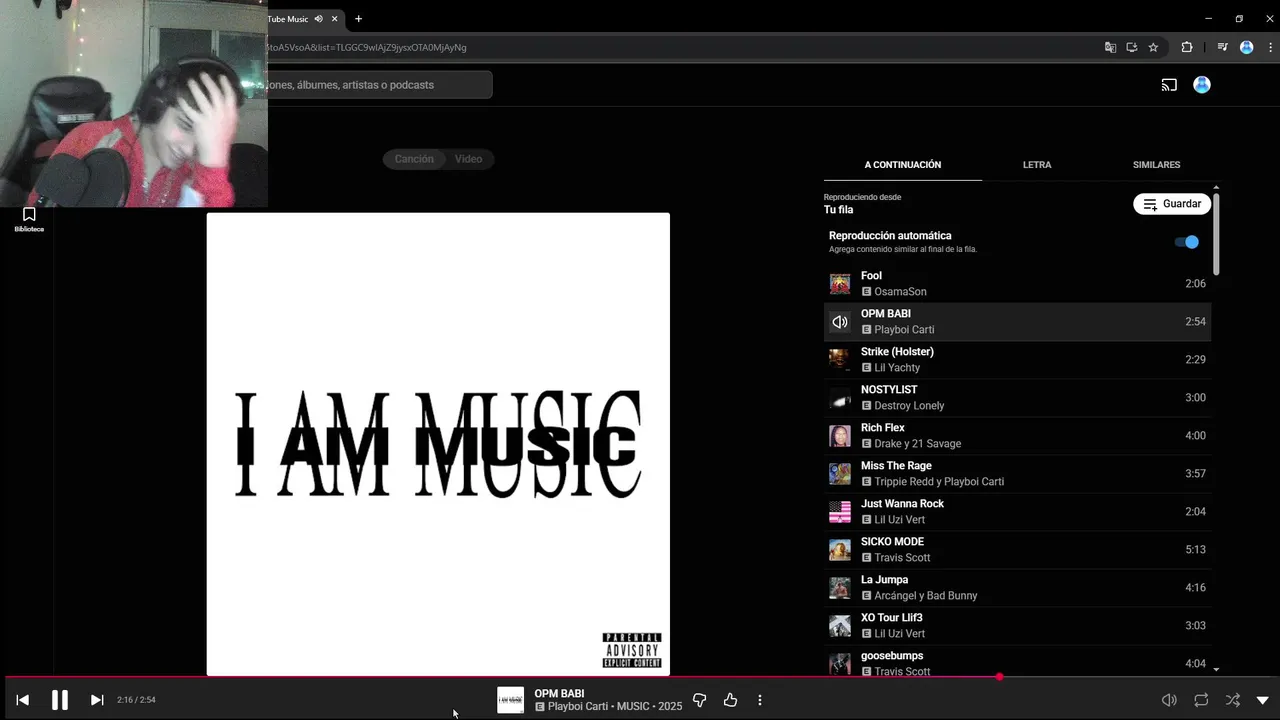Click the playback progress bar handle
The image size is (1280, 720).
pyautogui.click(x=999, y=677)
